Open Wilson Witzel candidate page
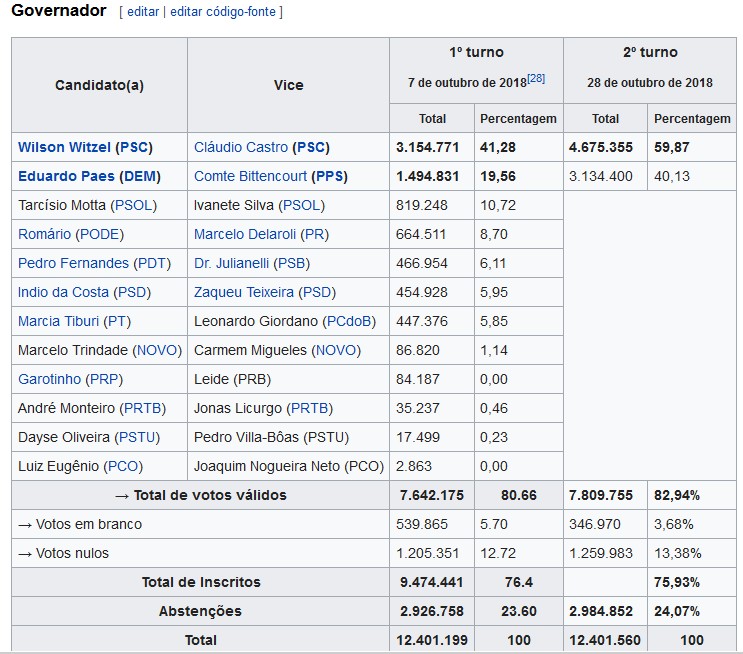Image resolution: width=743 pixels, height=654 pixels. [x=64, y=147]
